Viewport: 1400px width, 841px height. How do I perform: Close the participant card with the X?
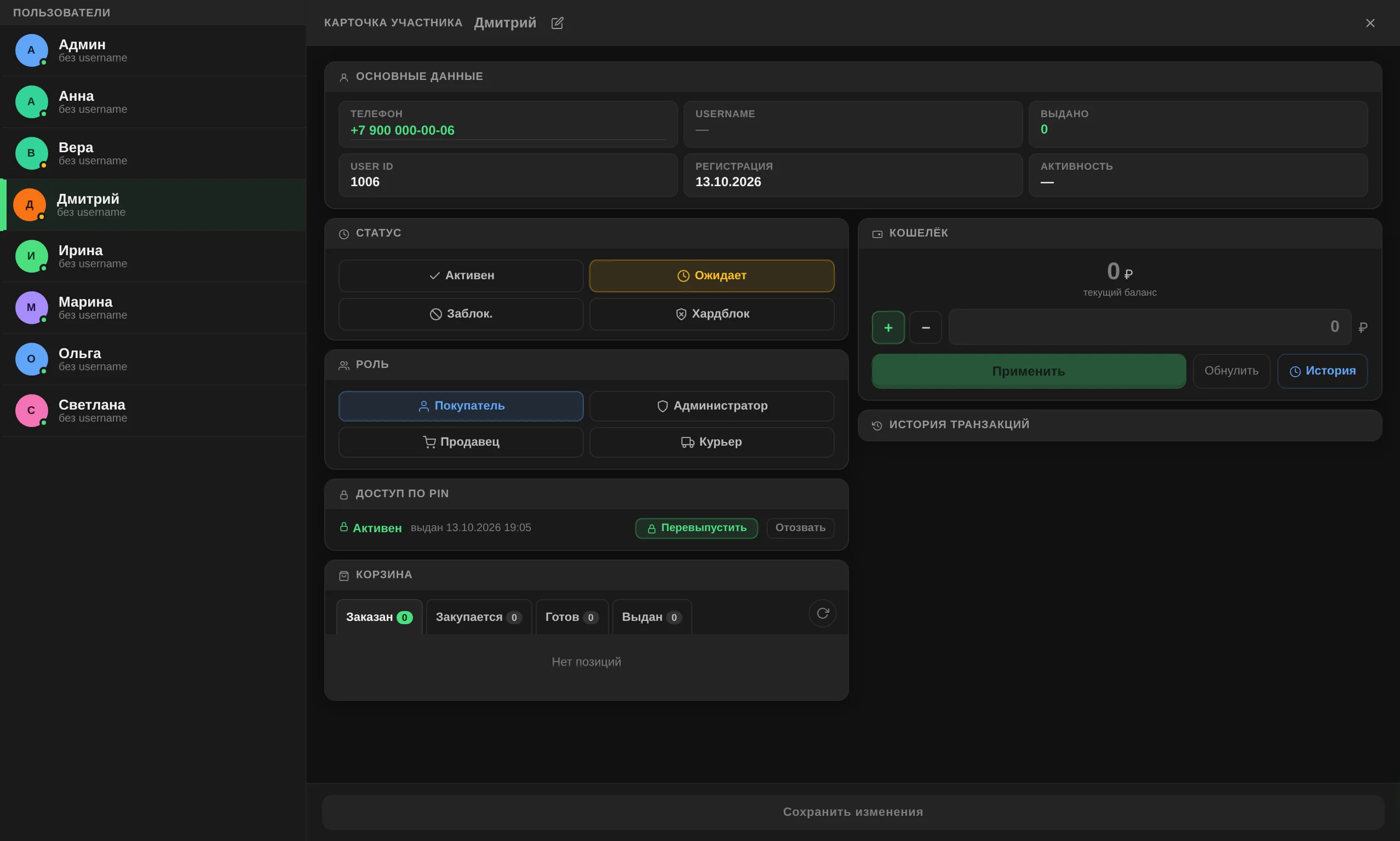[1370, 22]
